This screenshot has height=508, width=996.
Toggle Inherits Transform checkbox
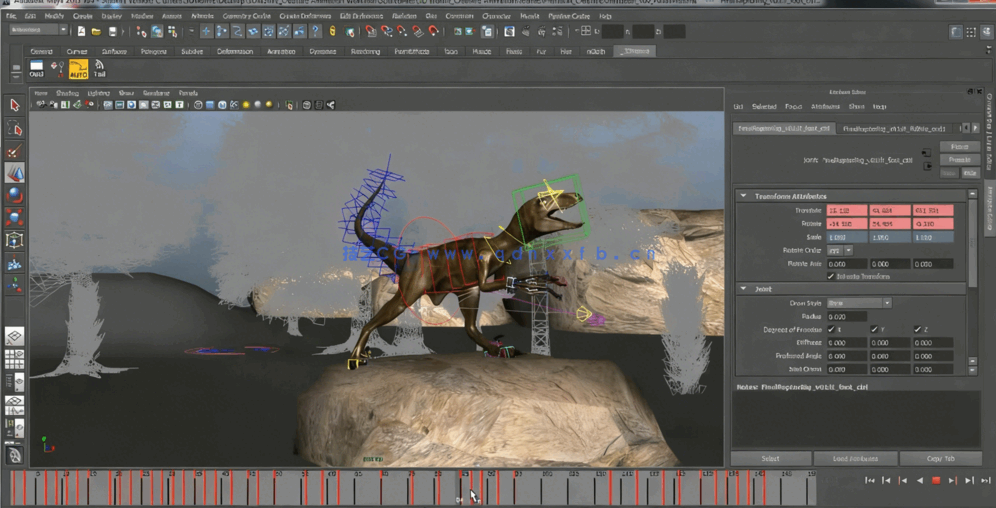tap(831, 277)
